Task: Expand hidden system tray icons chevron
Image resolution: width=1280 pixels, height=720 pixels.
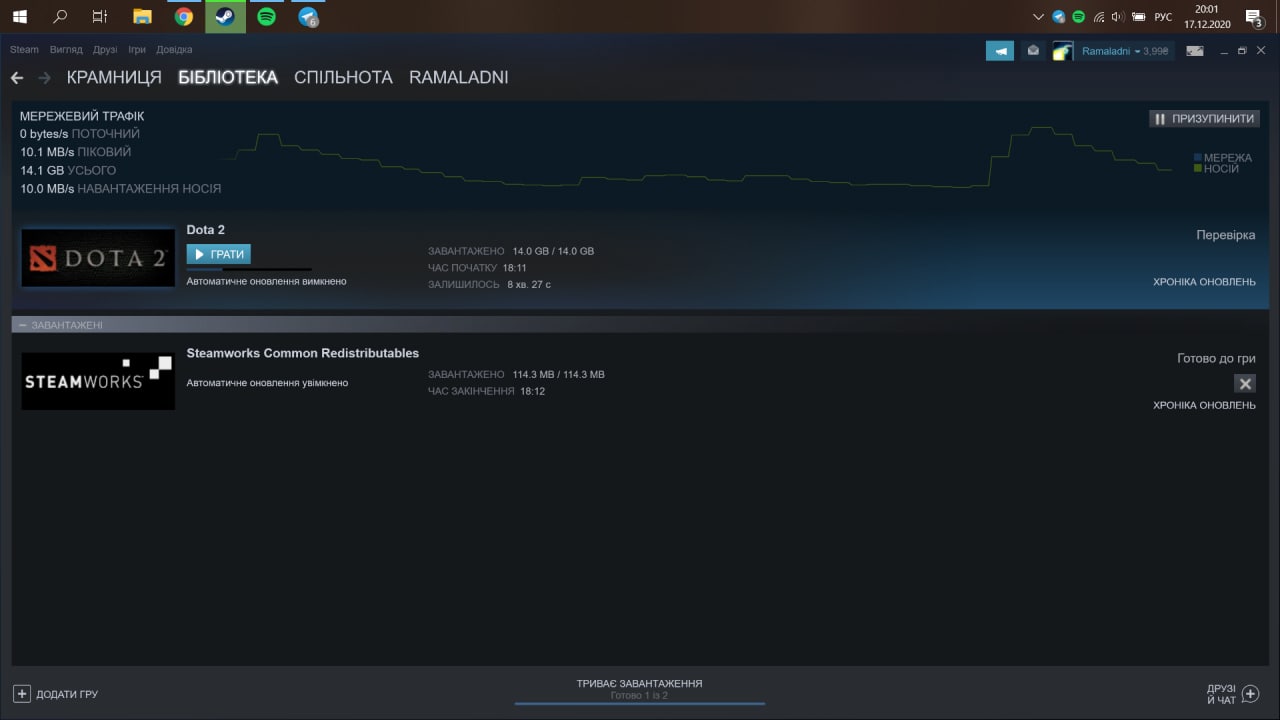Action: tap(1039, 17)
